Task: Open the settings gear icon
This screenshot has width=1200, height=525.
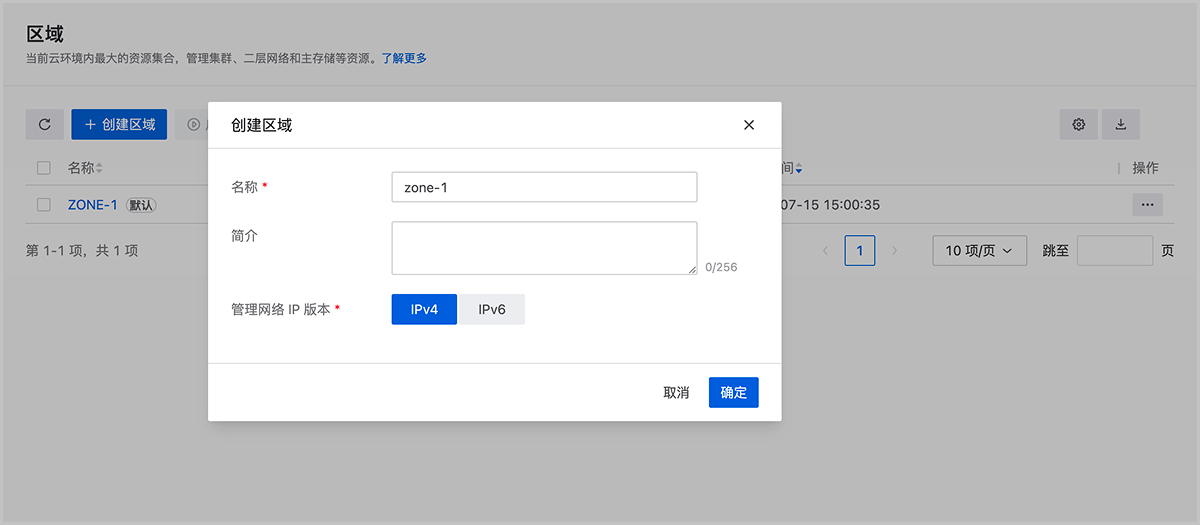Action: 1079,125
